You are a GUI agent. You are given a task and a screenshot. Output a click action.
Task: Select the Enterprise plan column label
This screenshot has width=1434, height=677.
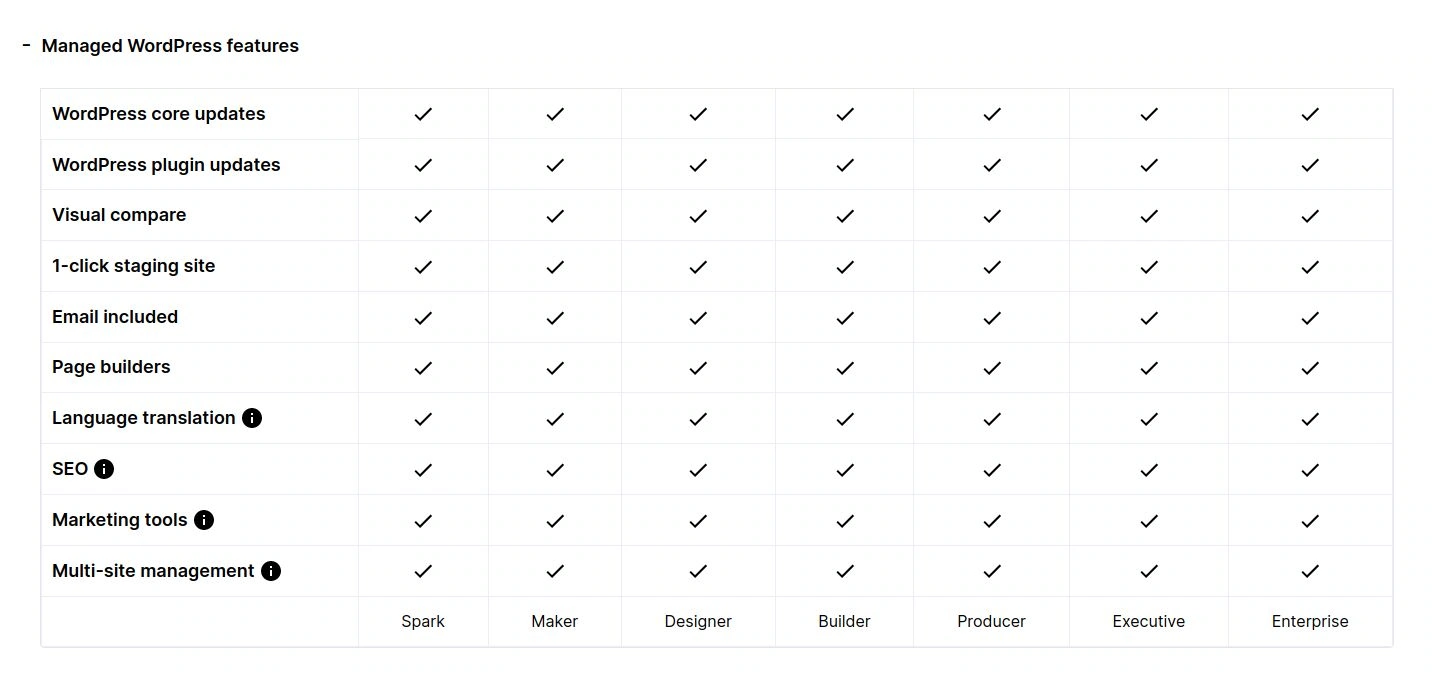click(1310, 621)
